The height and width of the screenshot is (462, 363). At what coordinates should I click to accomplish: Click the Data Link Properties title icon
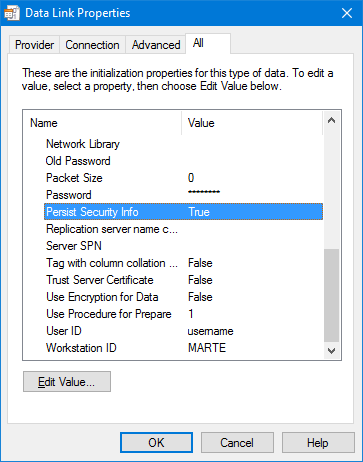[12, 13]
